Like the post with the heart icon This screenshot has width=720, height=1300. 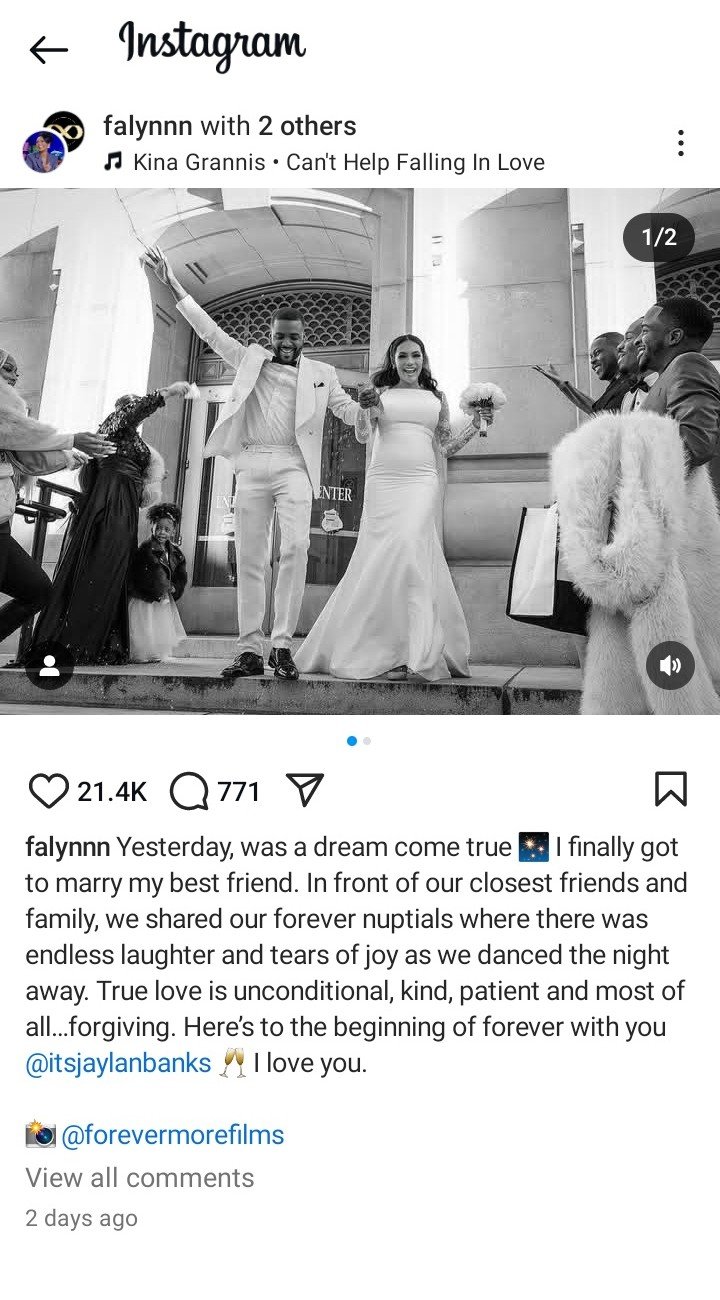(48, 791)
